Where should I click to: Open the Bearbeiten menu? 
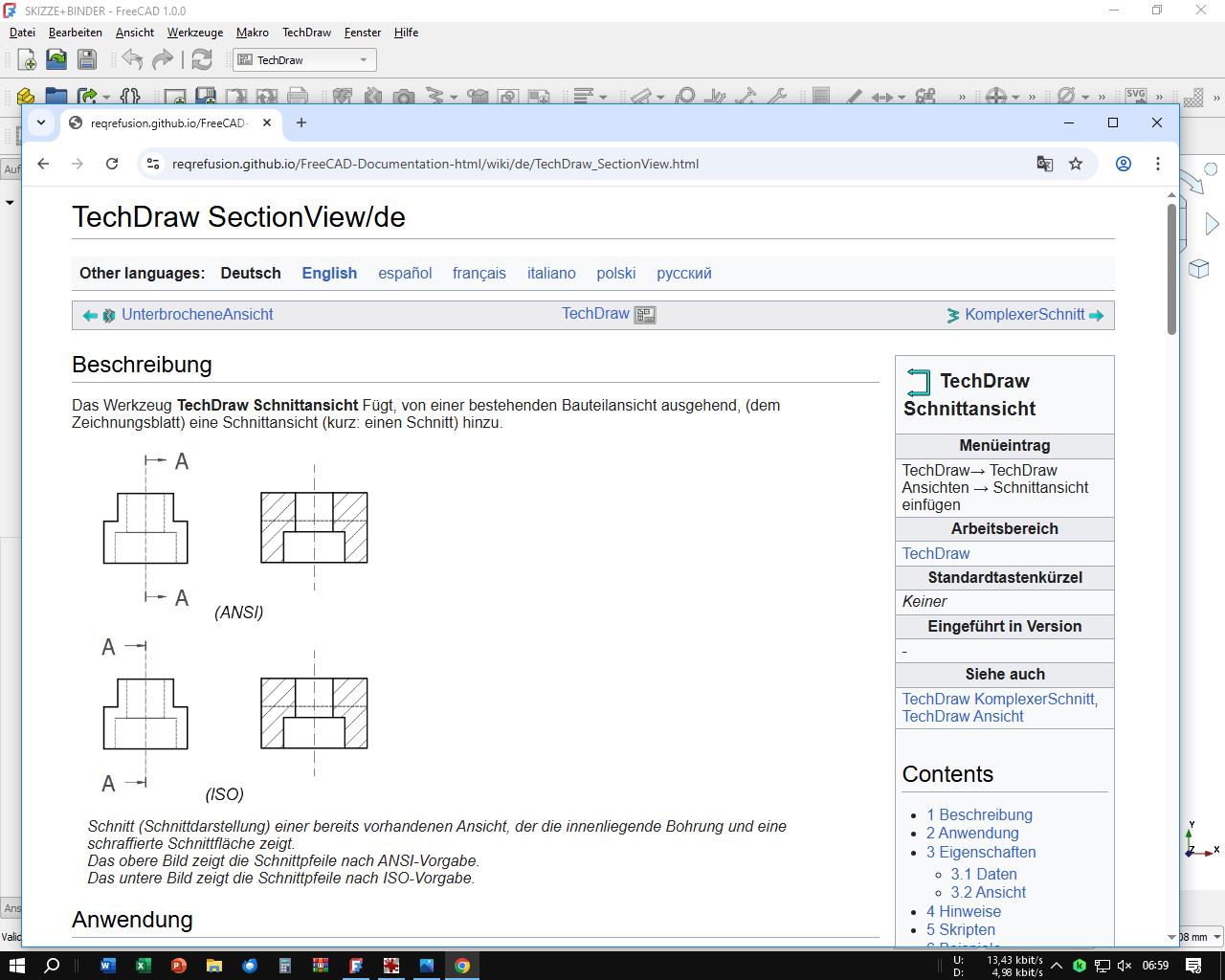point(76,33)
